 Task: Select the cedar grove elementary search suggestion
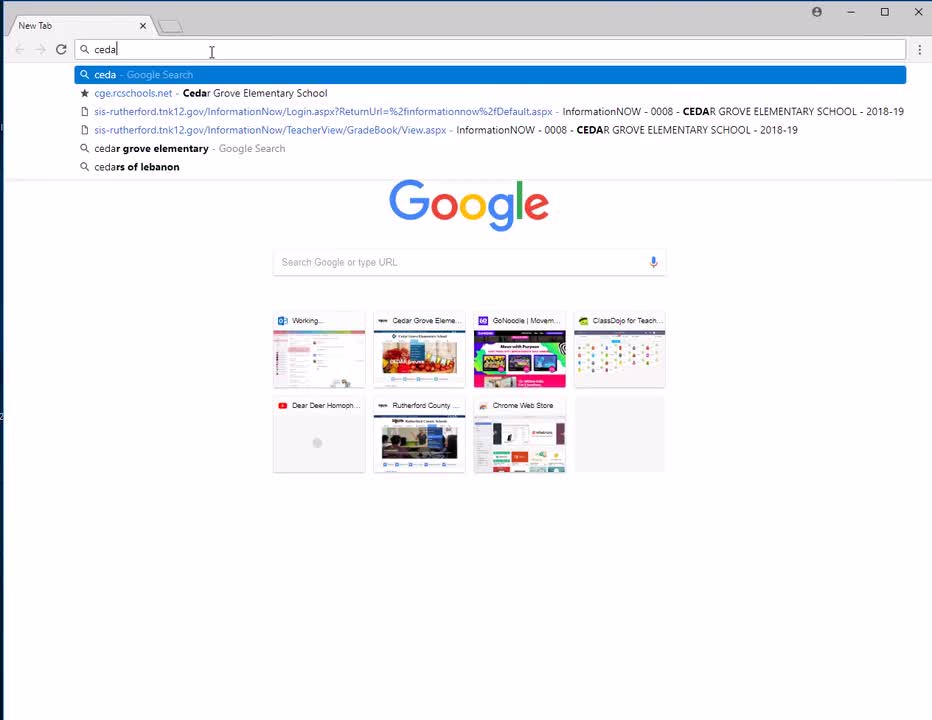pyautogui.click(x=150, y=148)
